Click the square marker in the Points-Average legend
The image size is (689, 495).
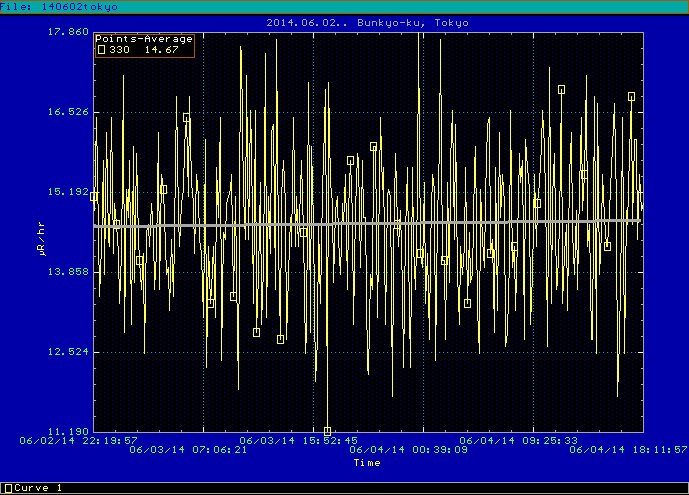tap(100, 49)
